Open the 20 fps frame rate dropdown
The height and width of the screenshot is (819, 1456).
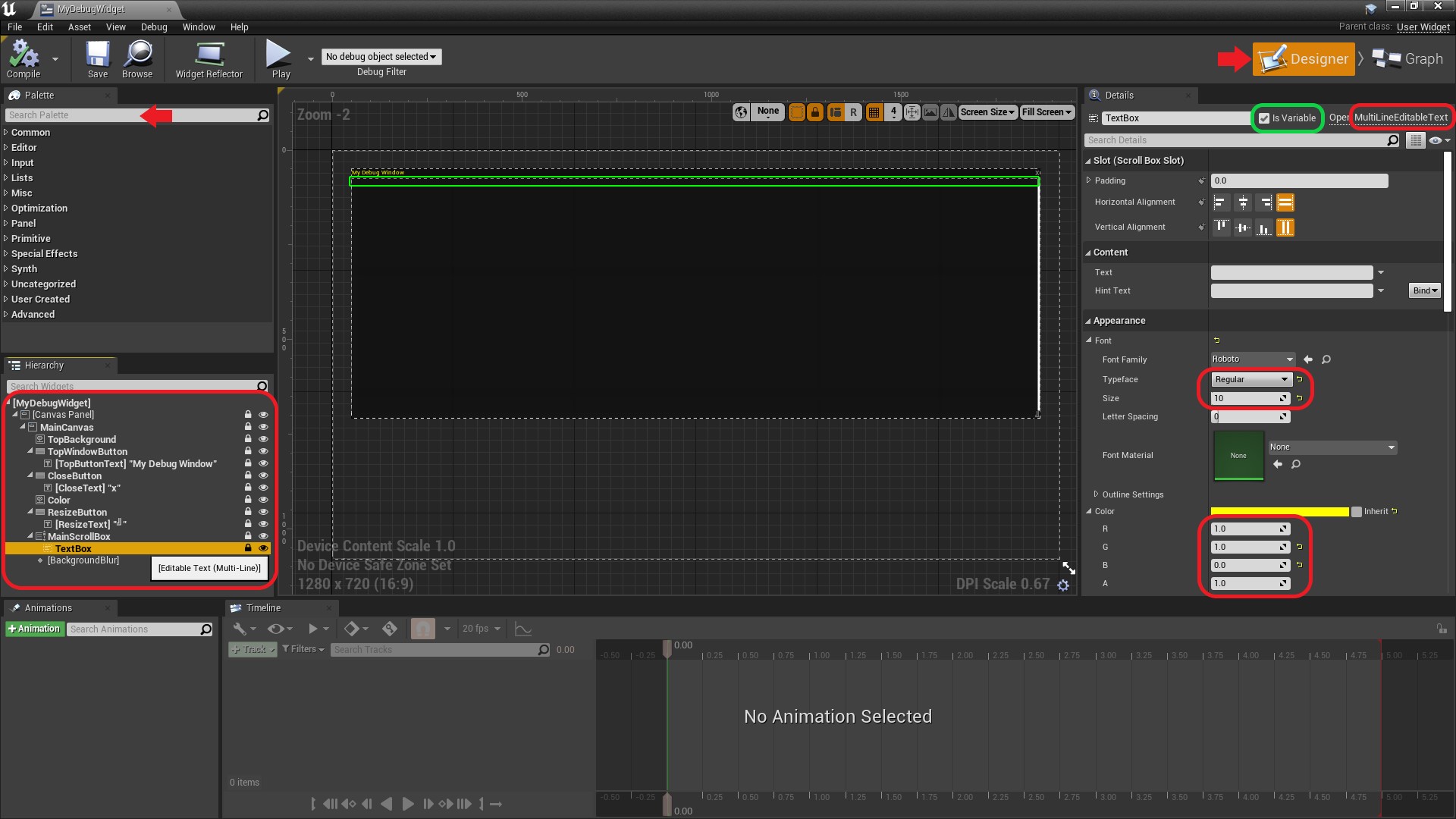482,629
